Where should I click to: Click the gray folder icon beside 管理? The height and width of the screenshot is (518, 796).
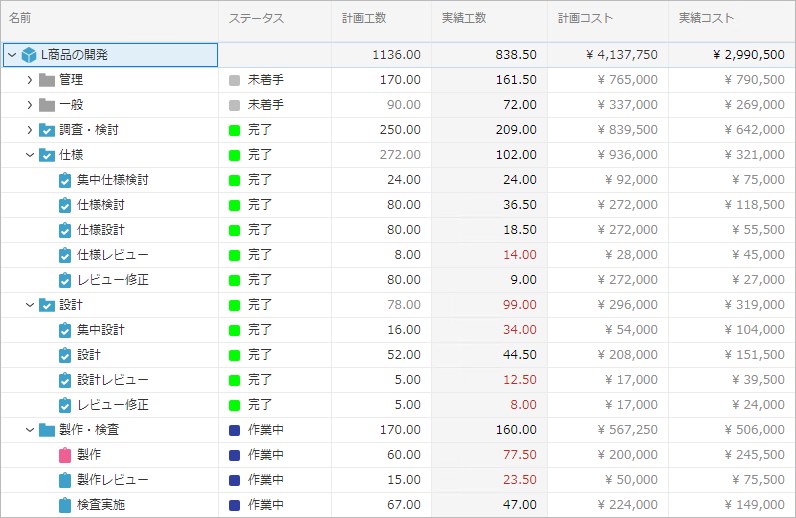point(47,80)
